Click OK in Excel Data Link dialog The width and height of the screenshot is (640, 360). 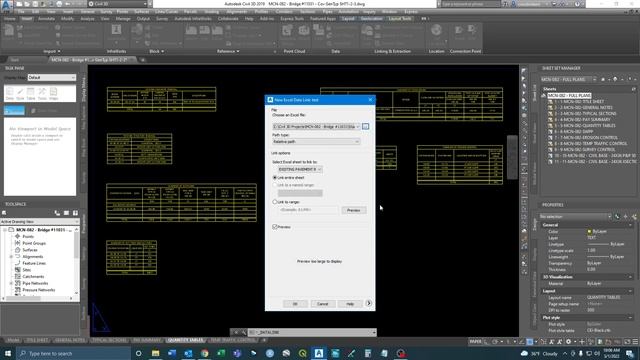click(295, 304)
